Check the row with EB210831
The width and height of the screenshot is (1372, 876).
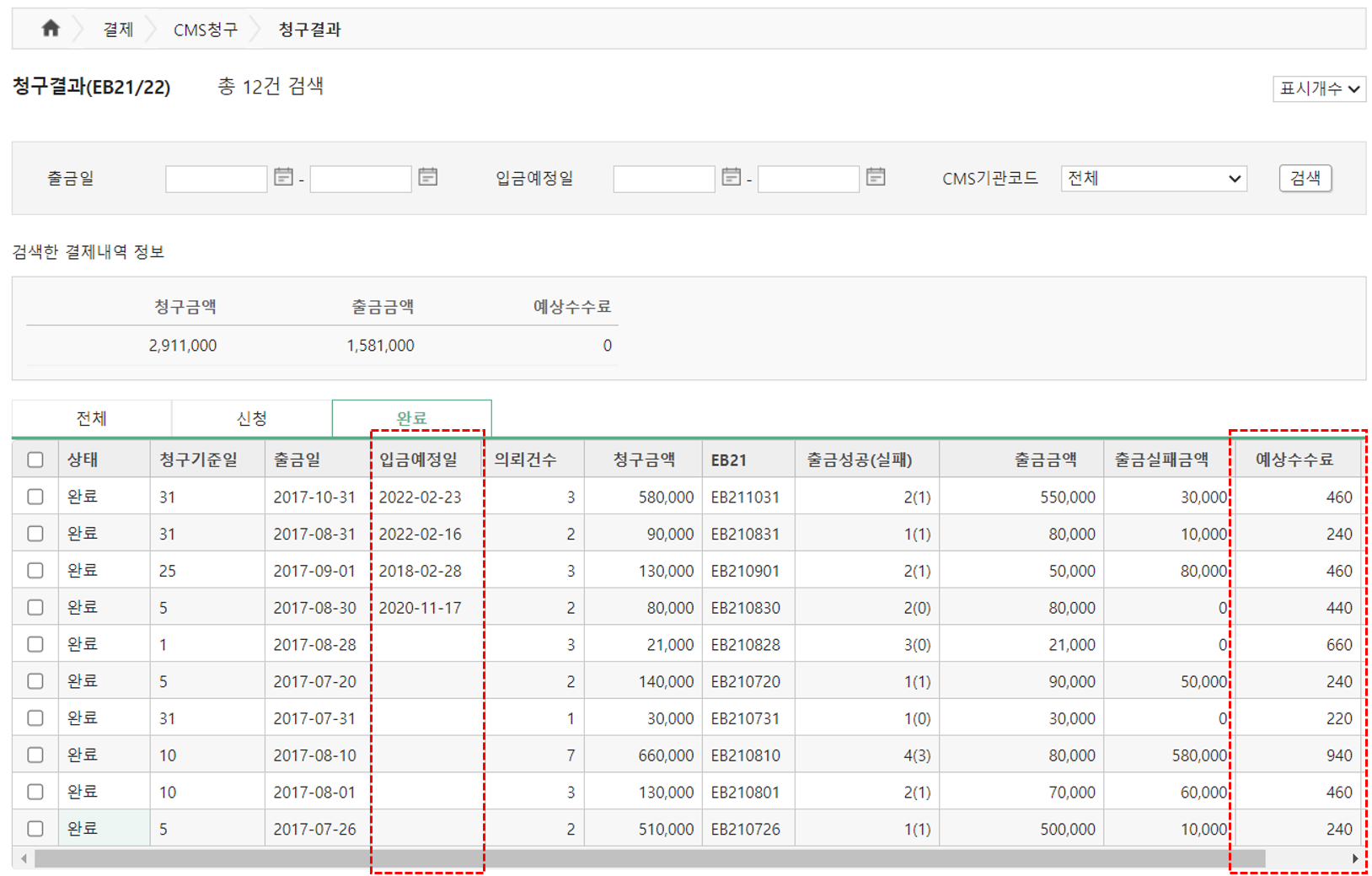click(35, 534)
